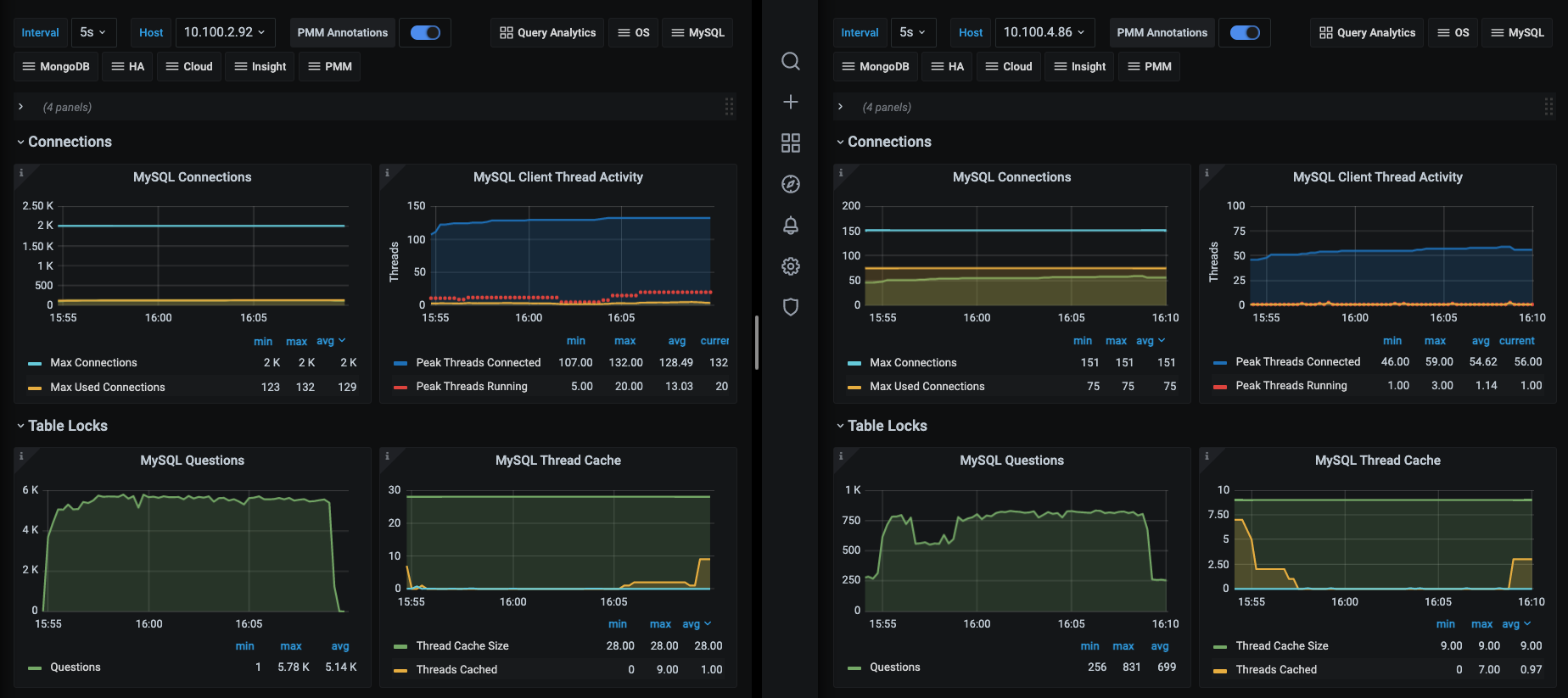This screenshot has width=1568, height=698.
Task: Toggle Max Connections series in left legend
Action: click(x=93, y=362)
